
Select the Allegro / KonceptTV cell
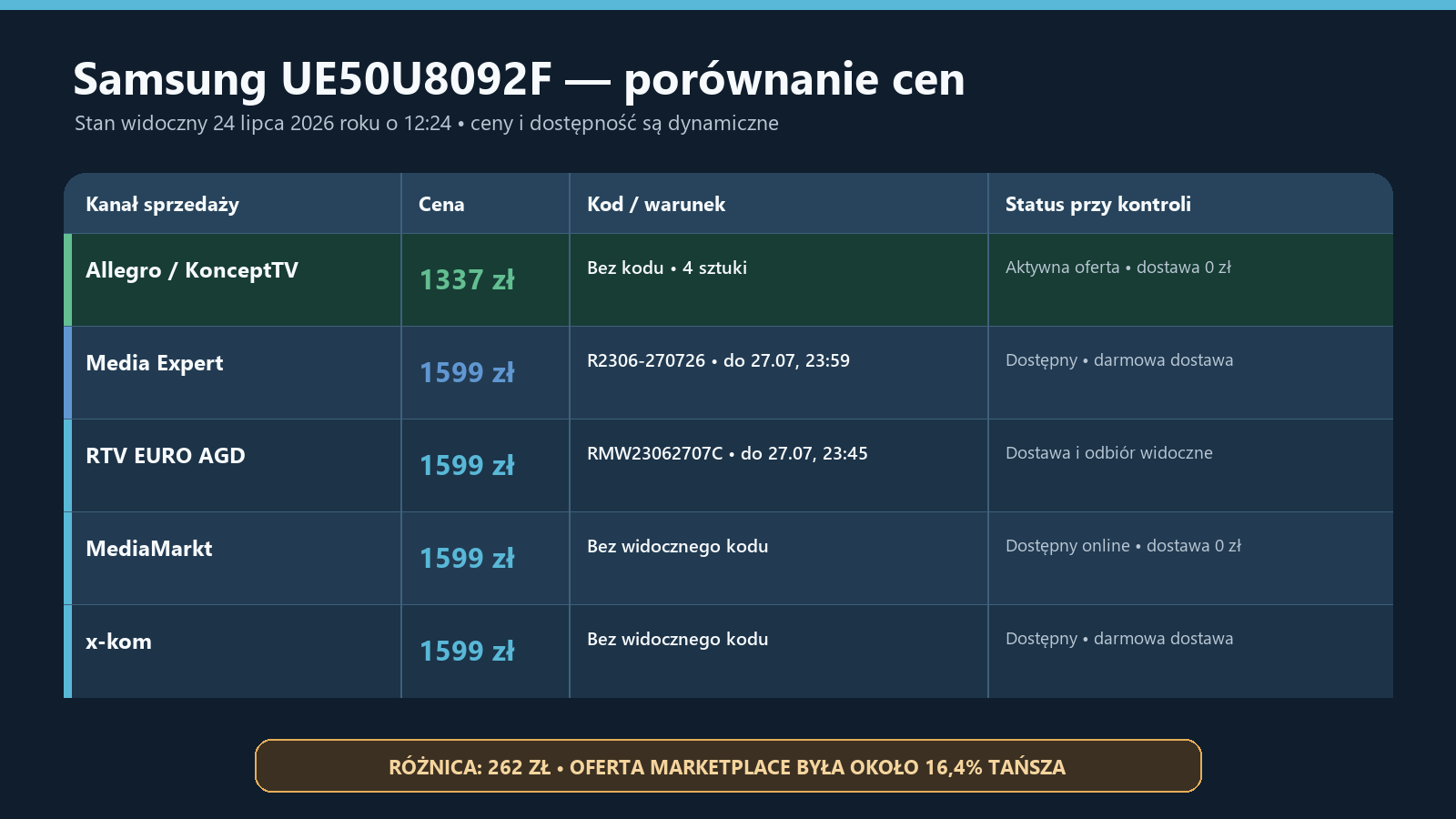(x=232, y=280)
